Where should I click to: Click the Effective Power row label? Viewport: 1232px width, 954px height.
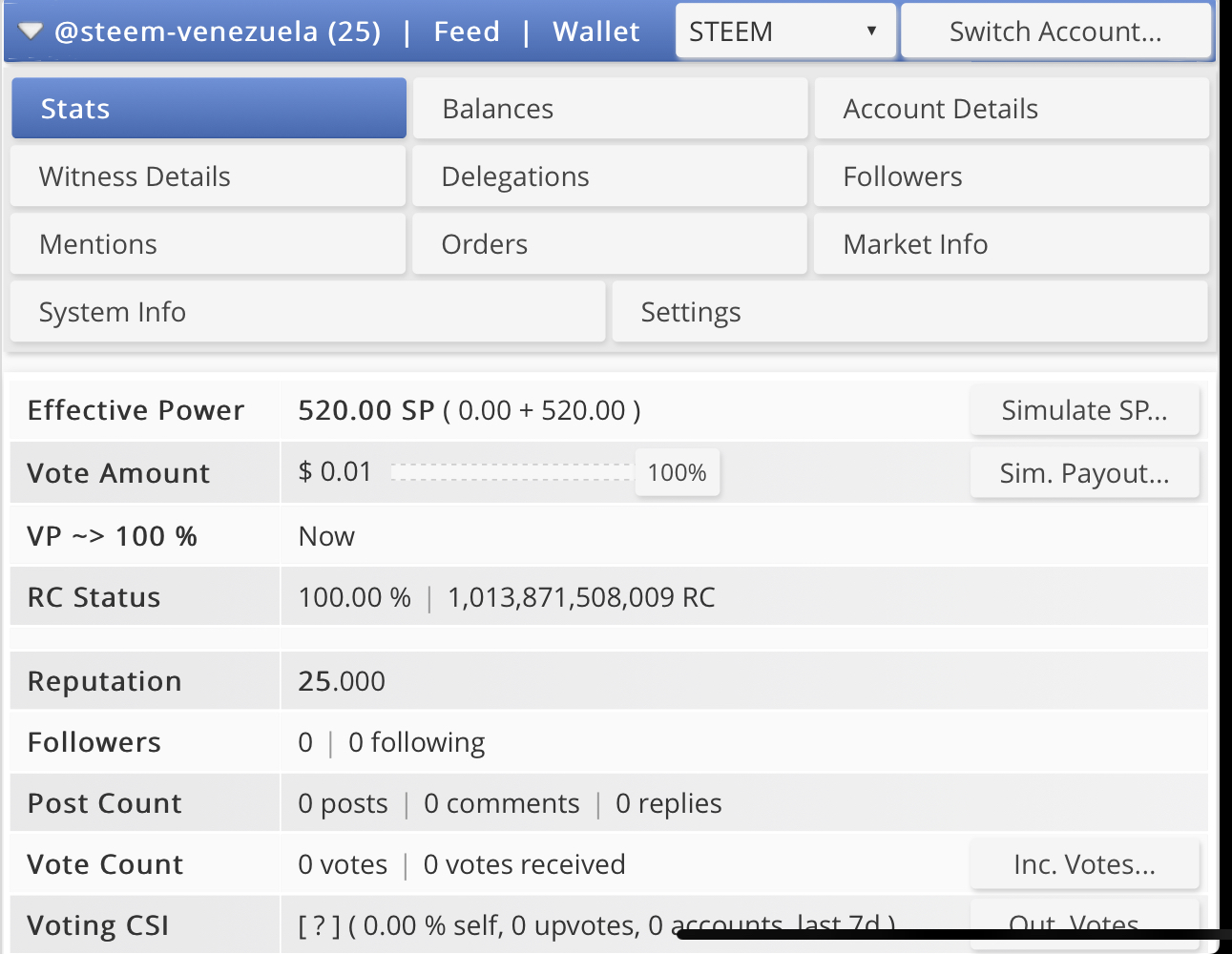(136, 410)
